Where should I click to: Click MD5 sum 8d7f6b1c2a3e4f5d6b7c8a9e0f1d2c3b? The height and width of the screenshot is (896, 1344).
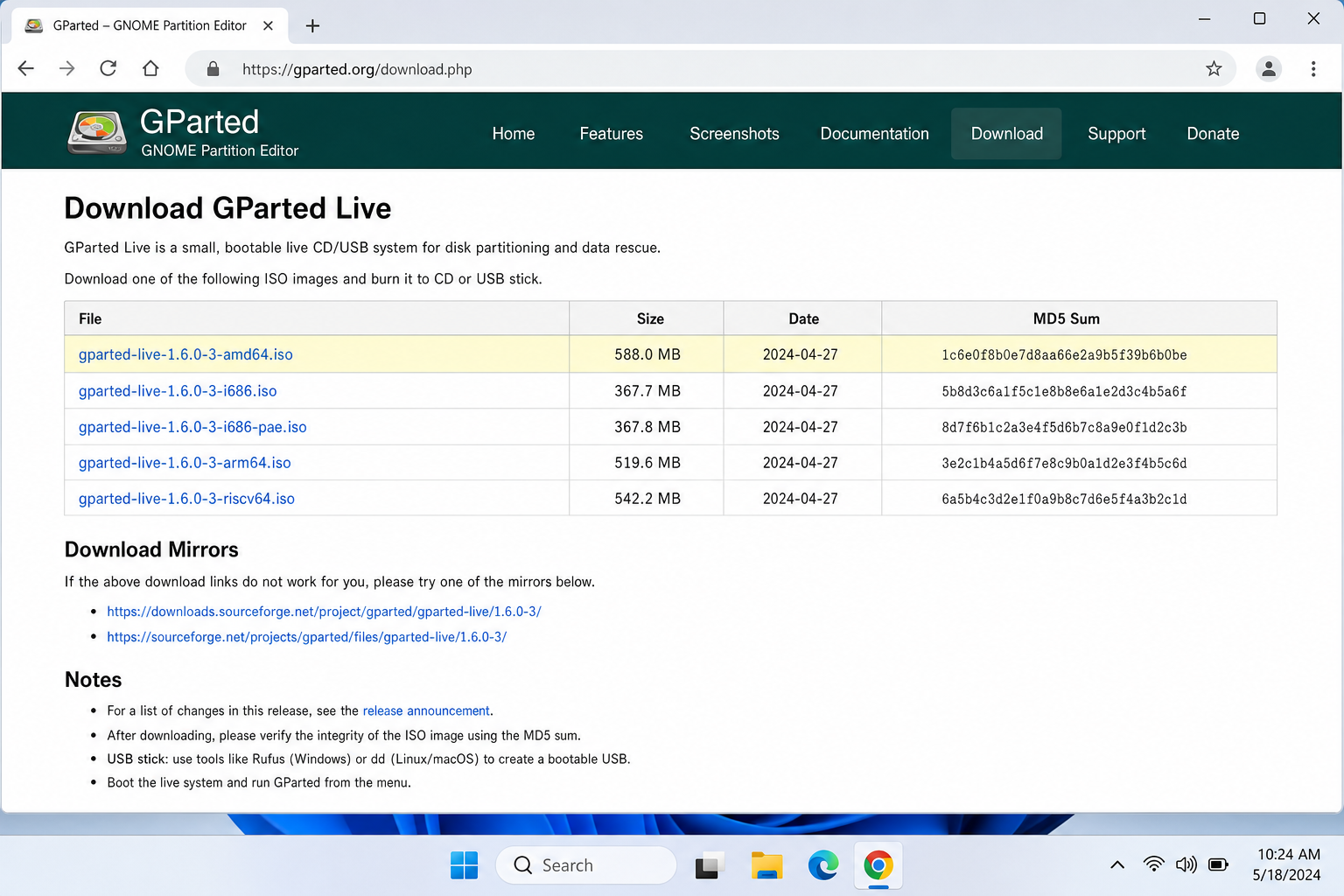[x=1064, y=427]
